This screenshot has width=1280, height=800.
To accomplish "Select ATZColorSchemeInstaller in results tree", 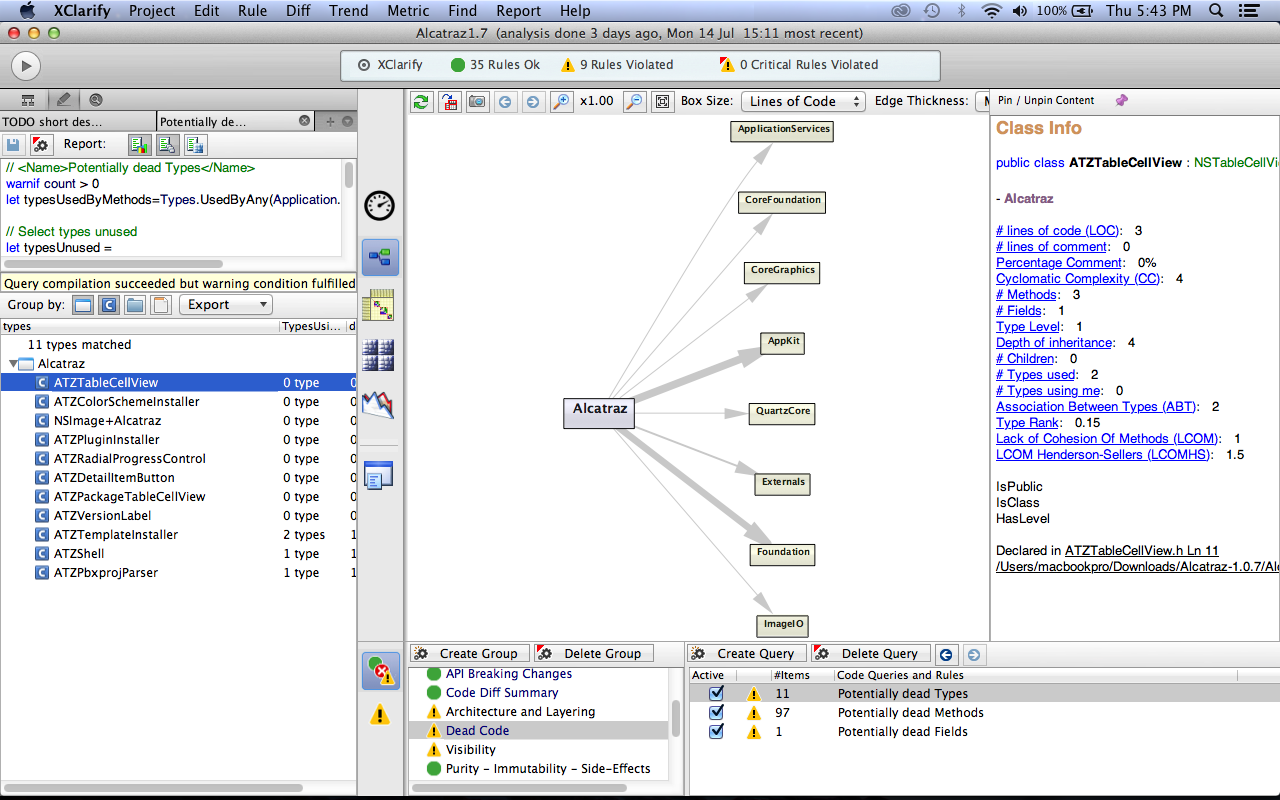I will point(127,401).
